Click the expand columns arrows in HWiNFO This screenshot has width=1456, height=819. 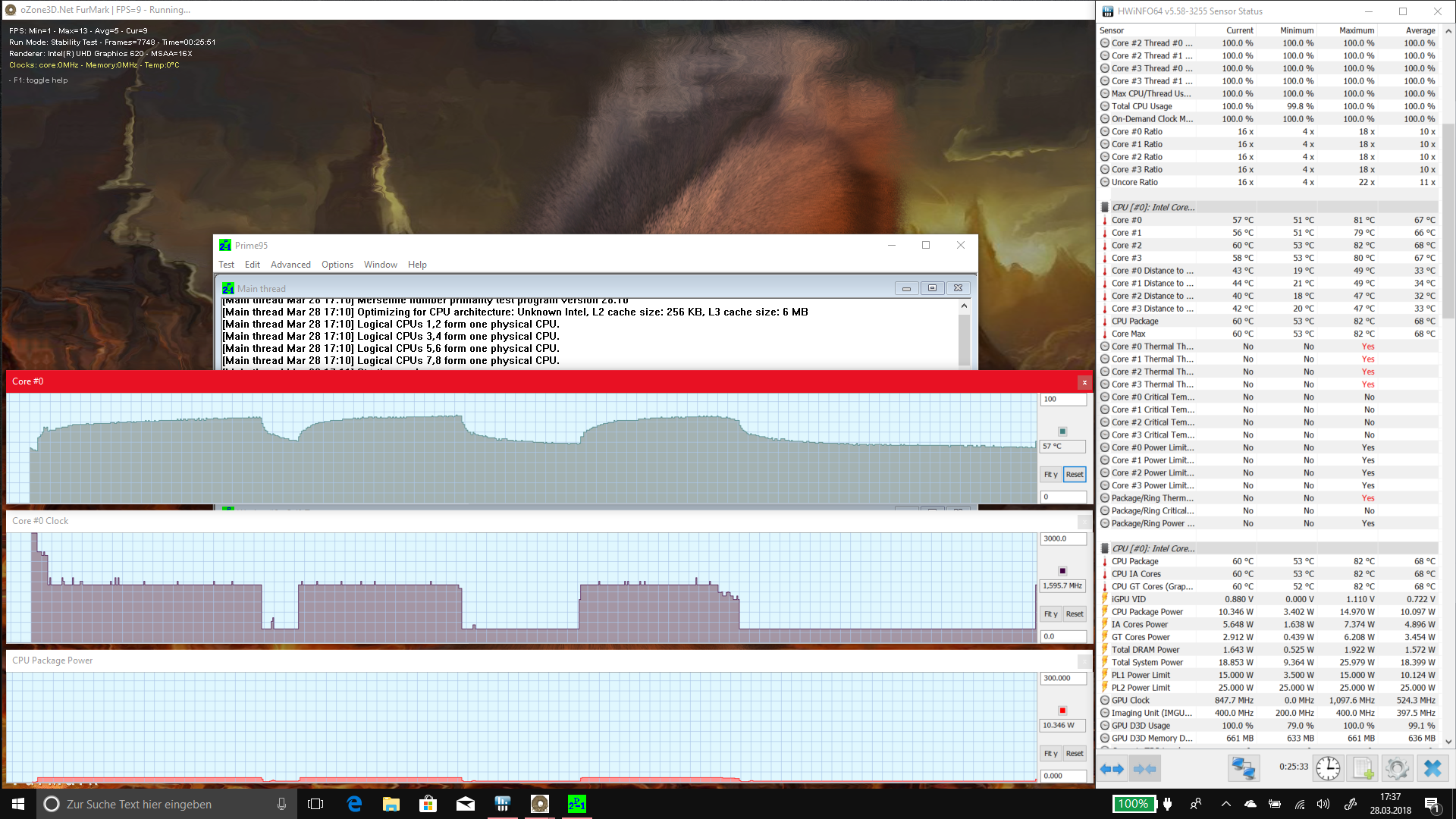tap(1112, 768)
